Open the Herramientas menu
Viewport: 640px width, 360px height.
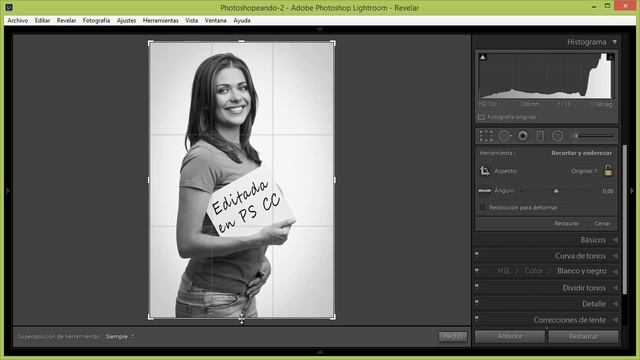160,20
